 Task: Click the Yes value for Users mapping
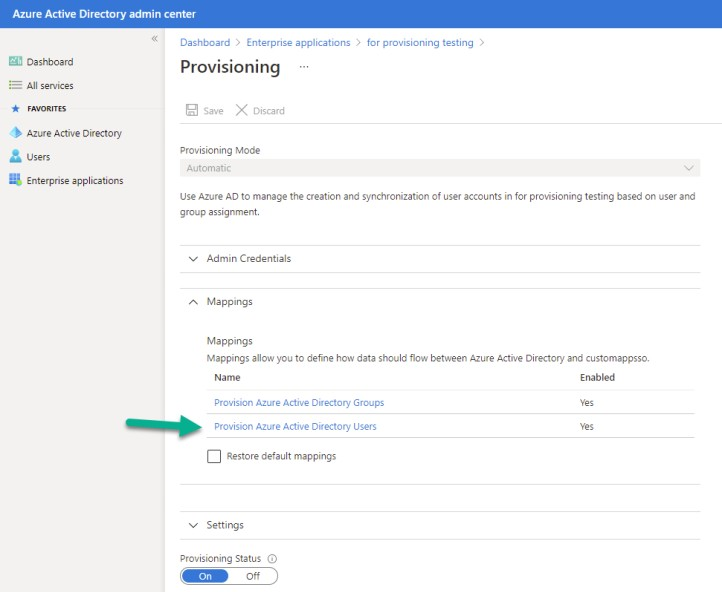point(587,426)
